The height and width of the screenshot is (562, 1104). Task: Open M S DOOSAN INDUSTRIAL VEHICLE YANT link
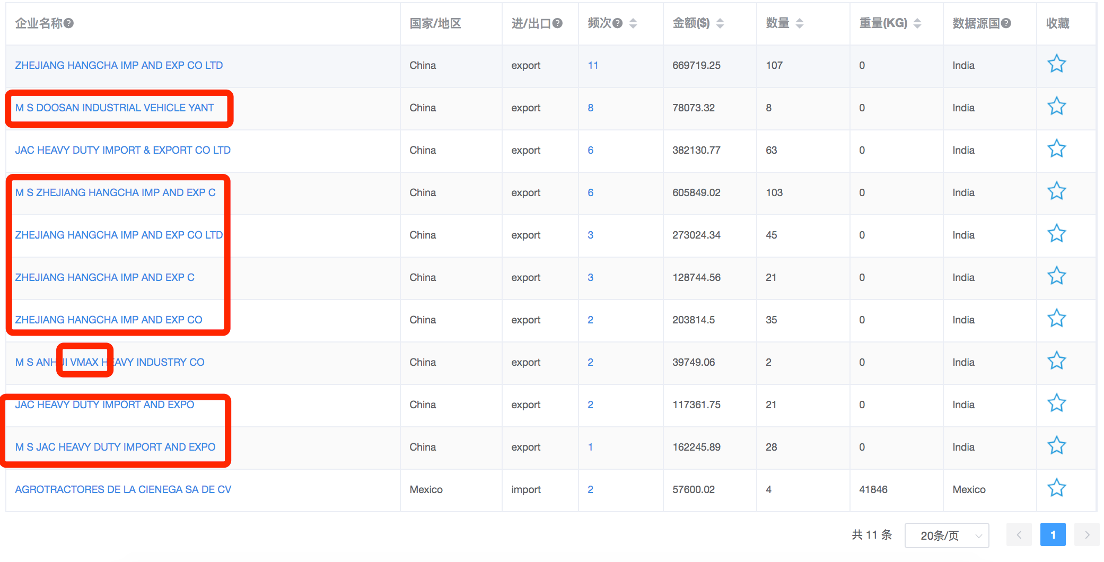(x=114, y=108)
